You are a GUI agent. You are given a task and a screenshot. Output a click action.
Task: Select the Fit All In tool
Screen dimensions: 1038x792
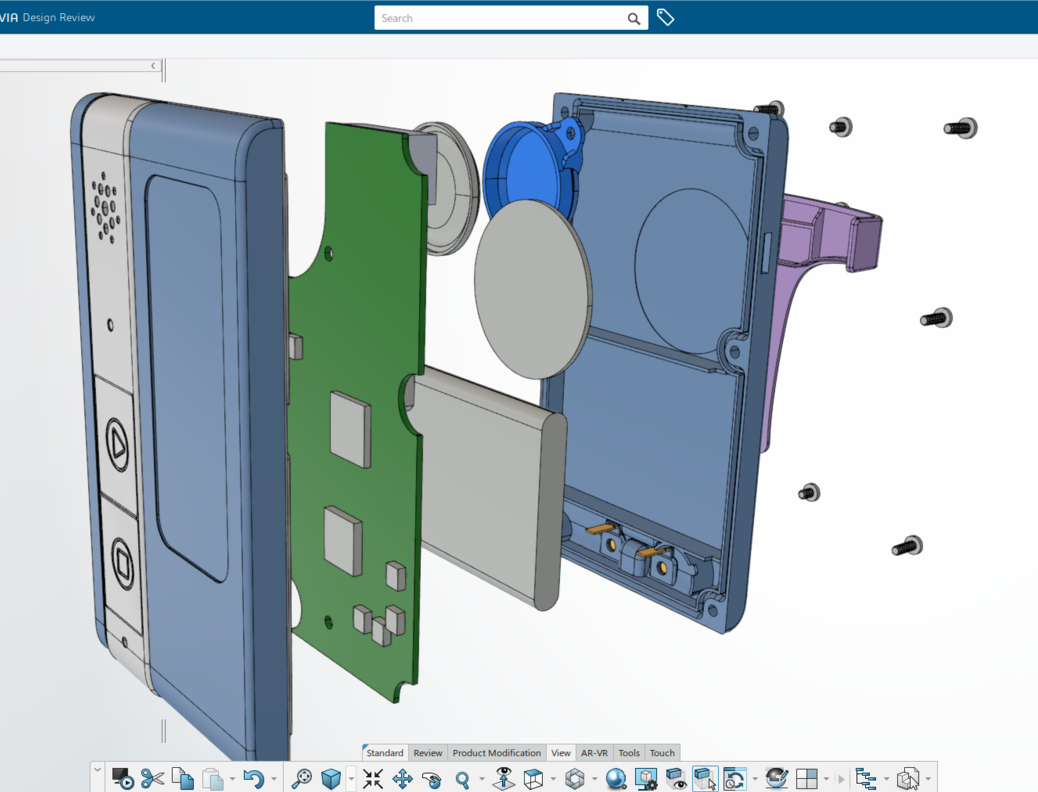[373, 778]
